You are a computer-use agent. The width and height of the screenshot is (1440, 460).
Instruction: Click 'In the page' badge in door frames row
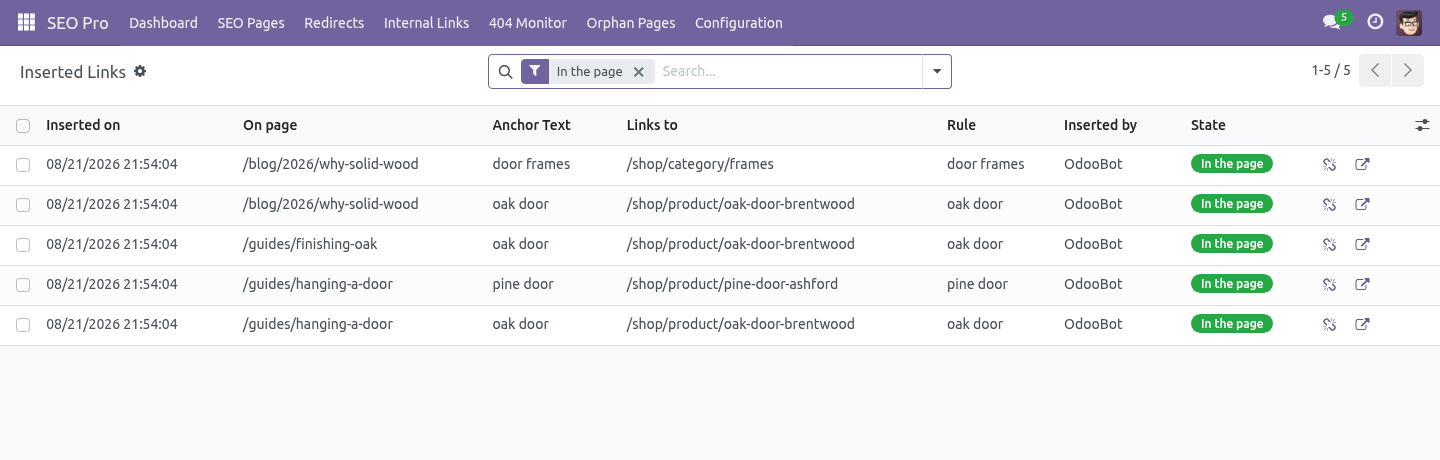pos(1231,164)
